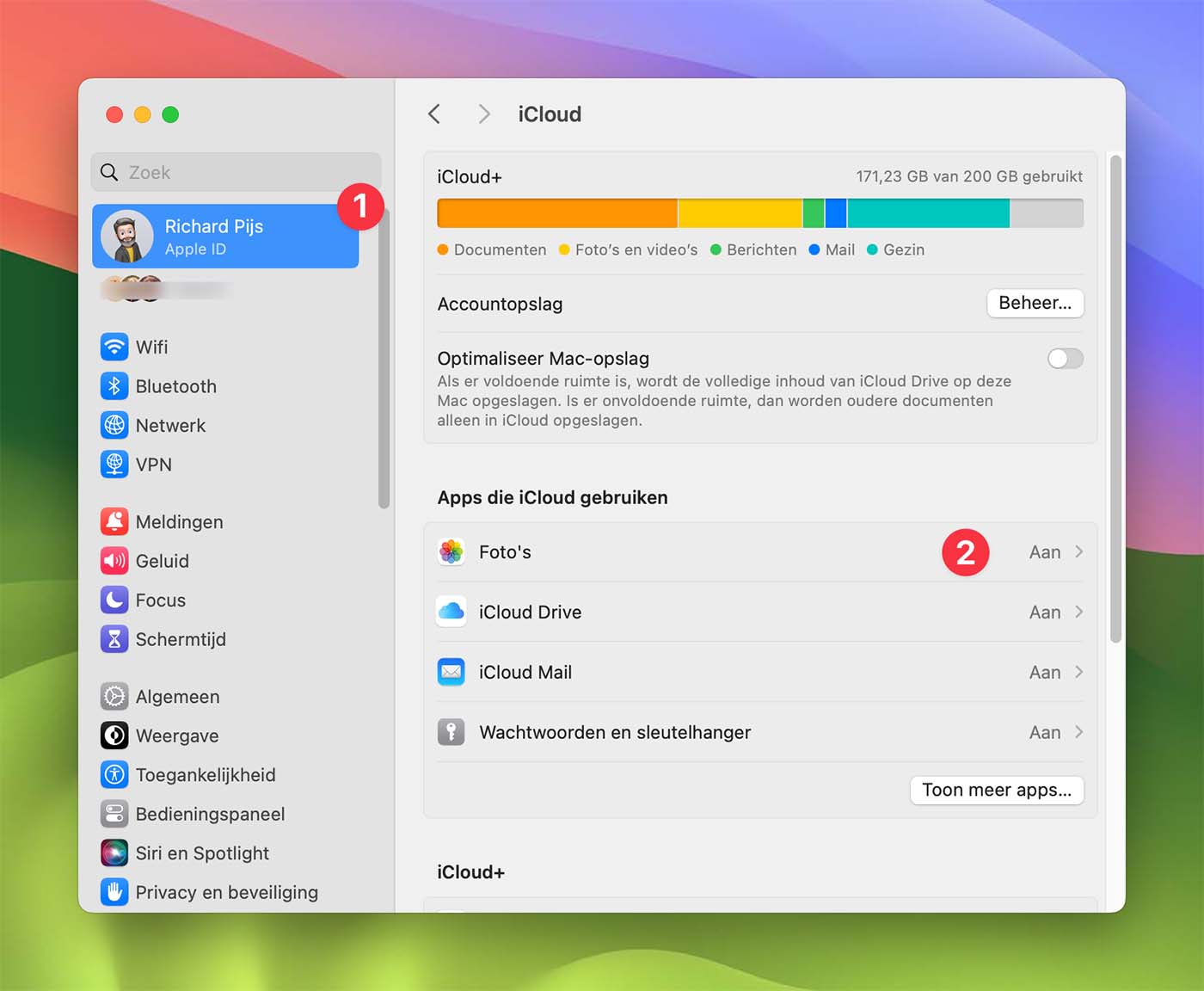Click the Wachtwoorden en sleutelhanger key icon
This screenshot has height=991, width=1204.
click(x=451, y=732)
